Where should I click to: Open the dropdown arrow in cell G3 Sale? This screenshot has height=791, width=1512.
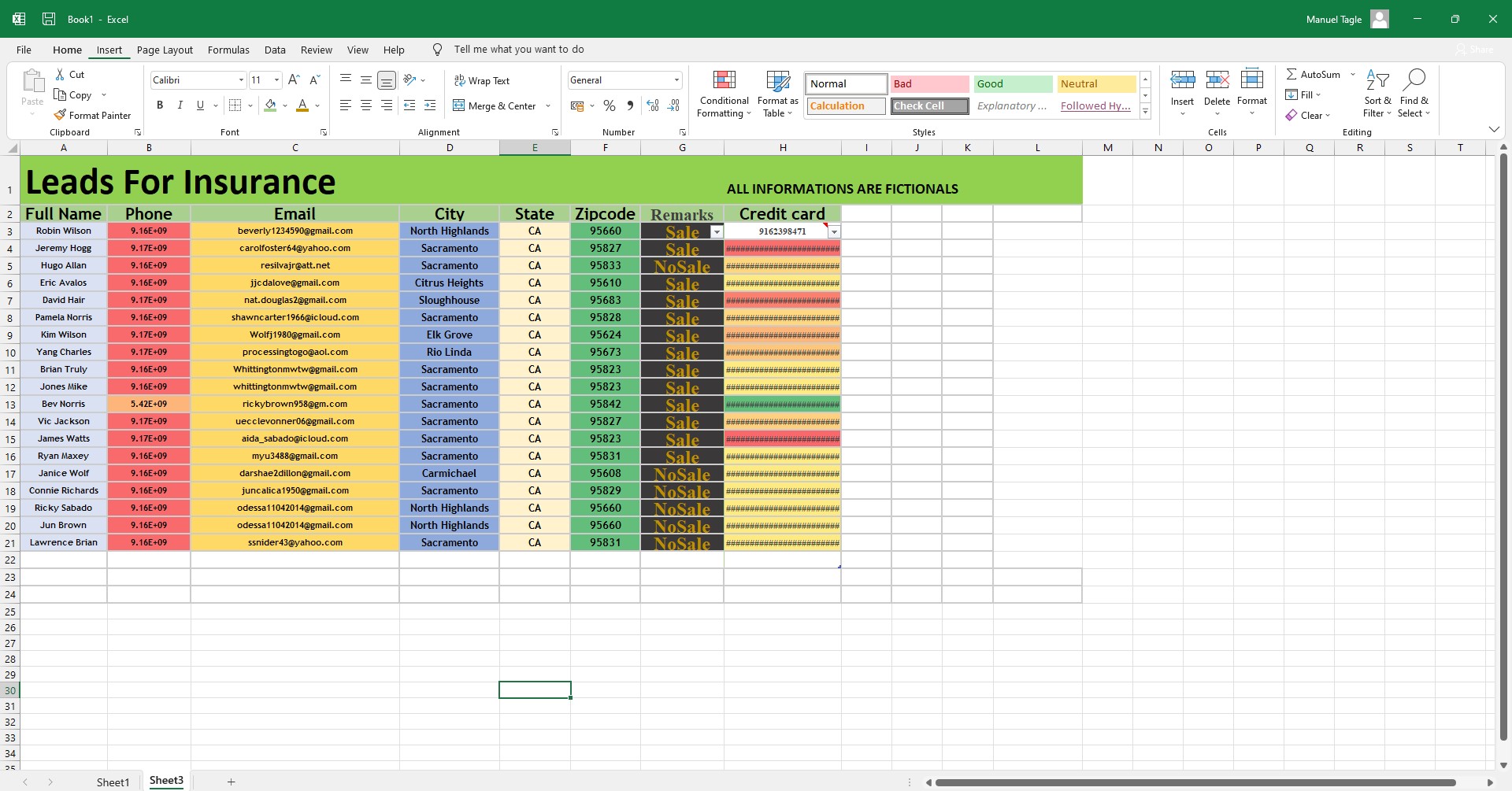(x=717, y=231)
